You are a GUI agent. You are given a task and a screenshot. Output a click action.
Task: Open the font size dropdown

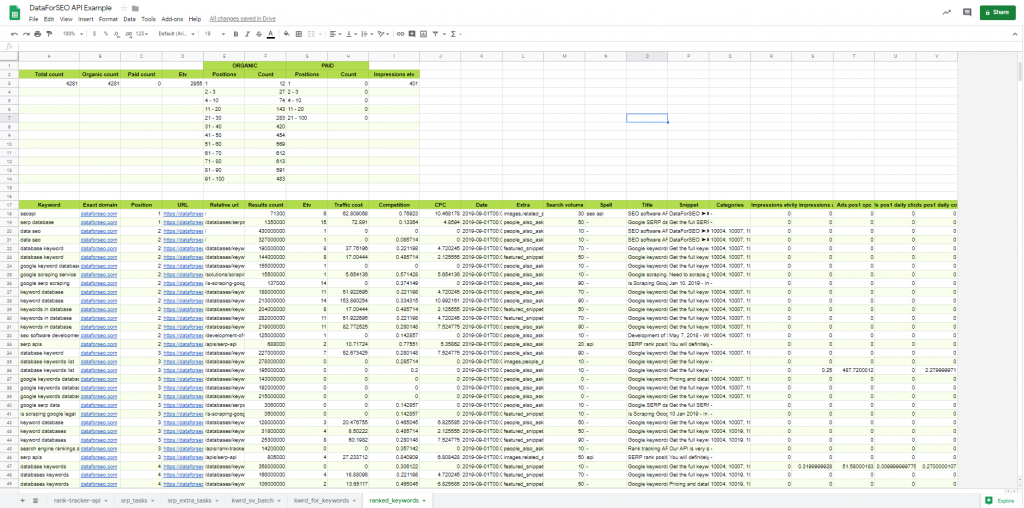[x=214, y=34]
